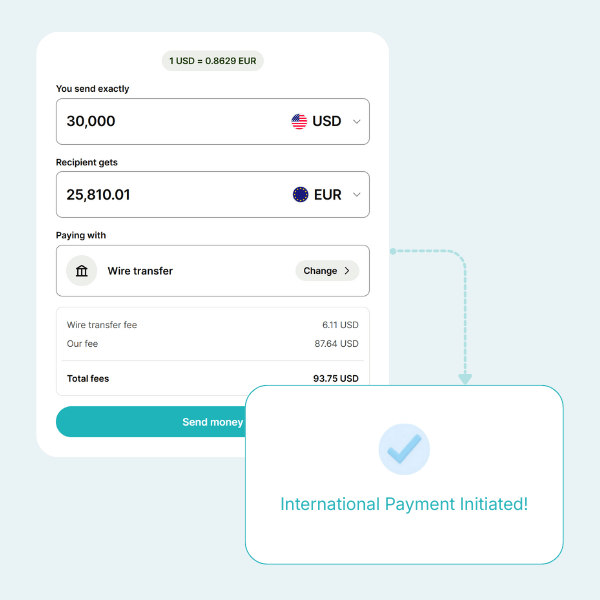Click the dashed arrowhead pointing to the confirmation card
This screenshot has height=600, width=600.
465,378
